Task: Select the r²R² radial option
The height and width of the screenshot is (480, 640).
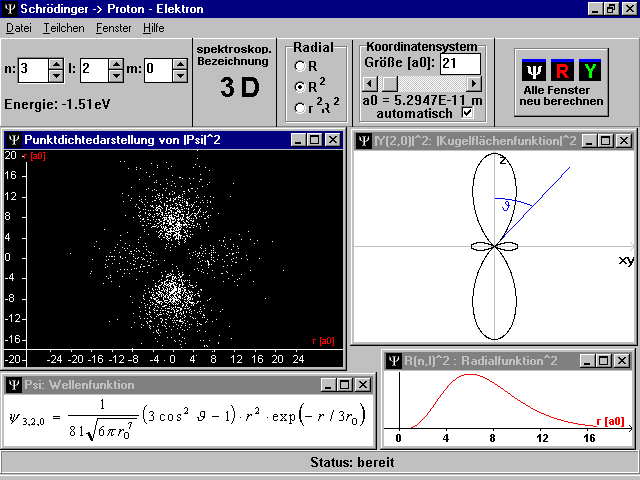Action: pos(298,107)
